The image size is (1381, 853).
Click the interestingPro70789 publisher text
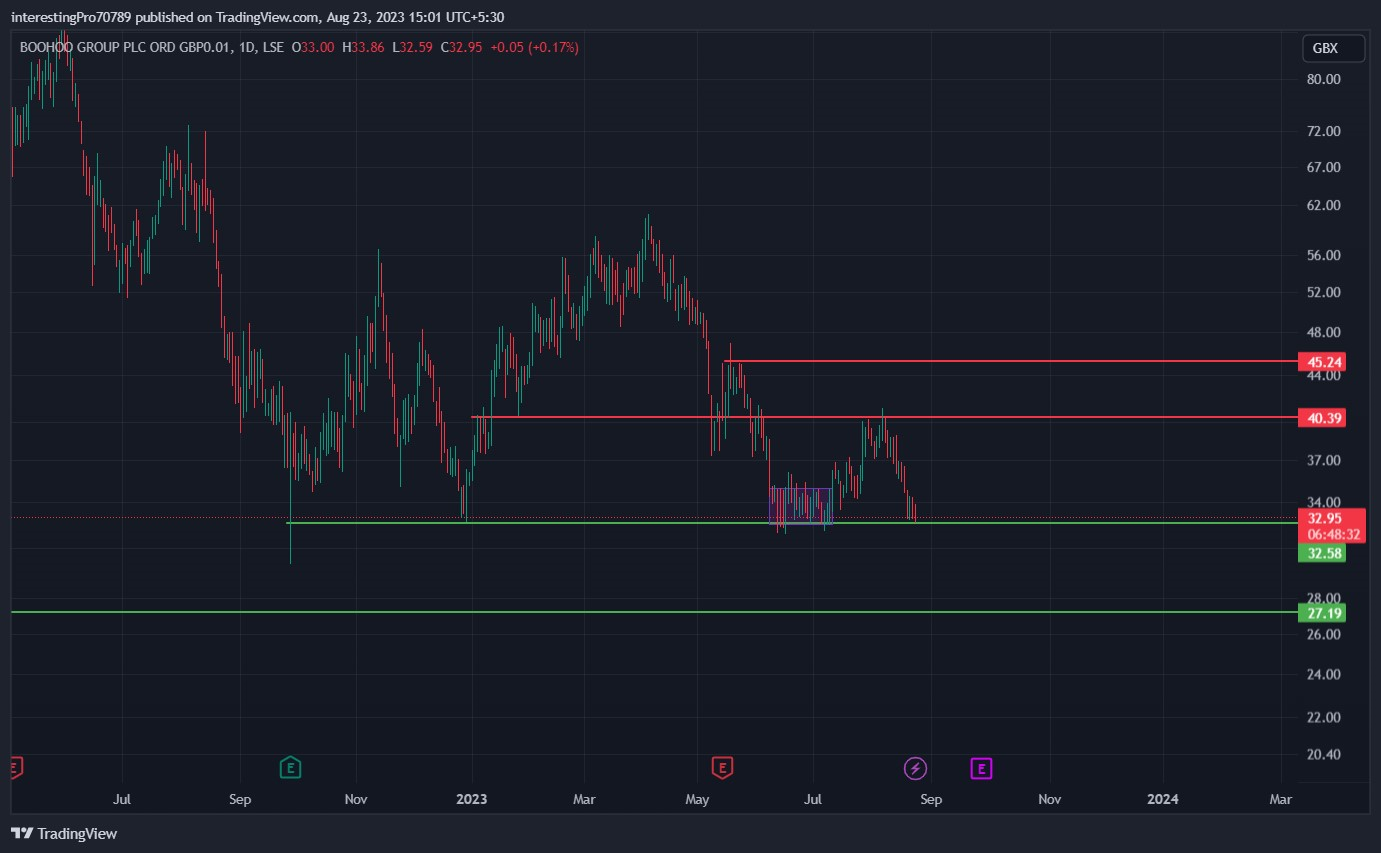[x=73, y=16]
